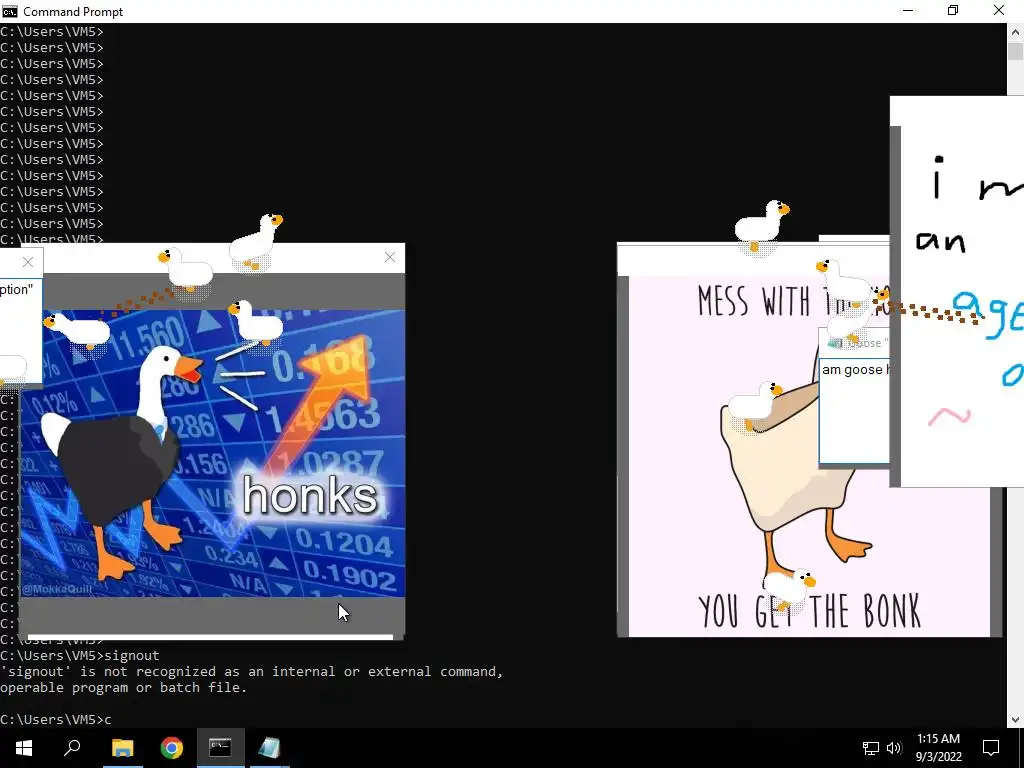The height and width of the screenshot is (768, 1024).
Task: Click the current prompt line "C:\Users\VM5>c"
Action: pyautogui.click(x=56, y=719)
